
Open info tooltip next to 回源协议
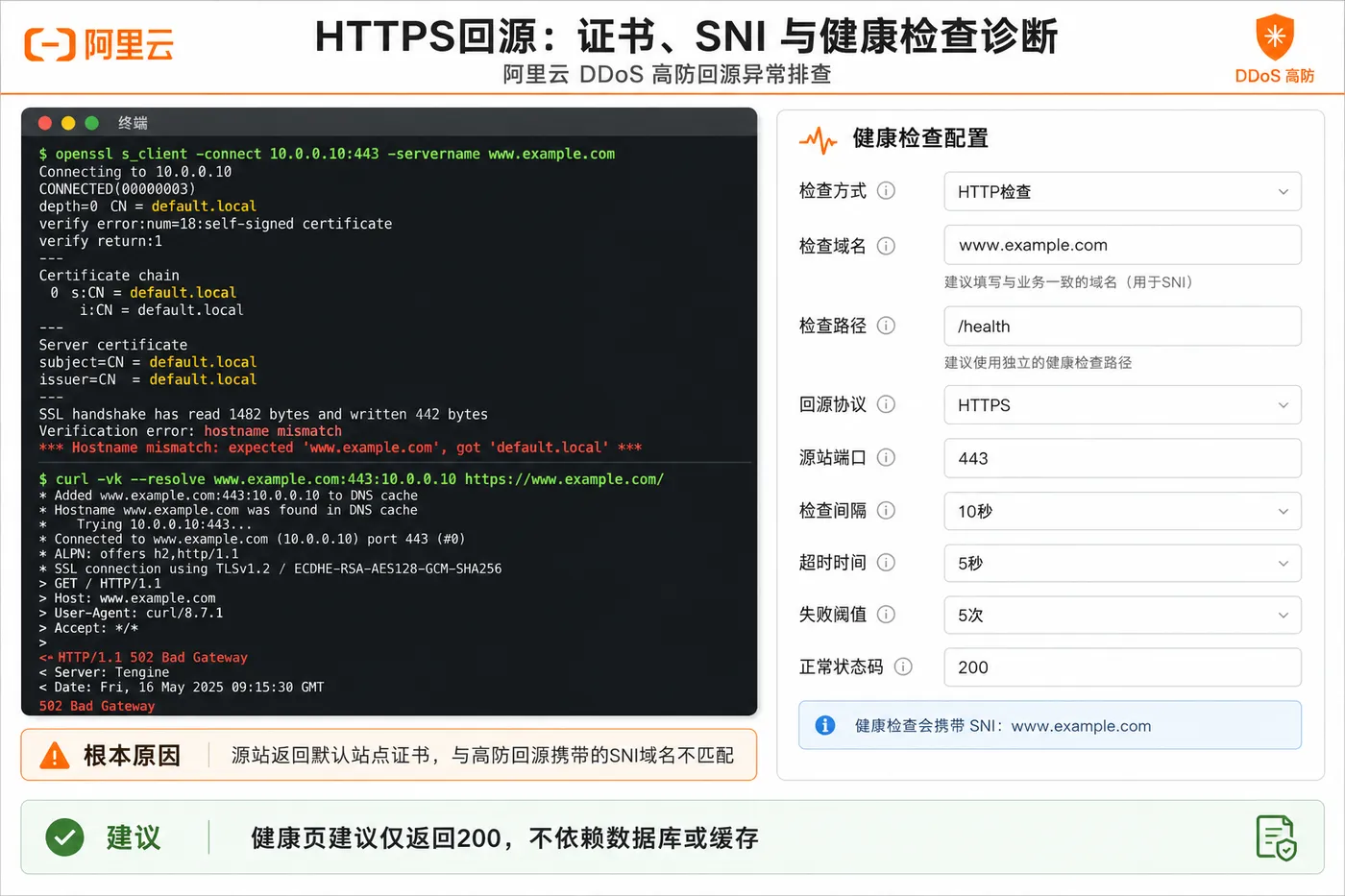point(887,404)
